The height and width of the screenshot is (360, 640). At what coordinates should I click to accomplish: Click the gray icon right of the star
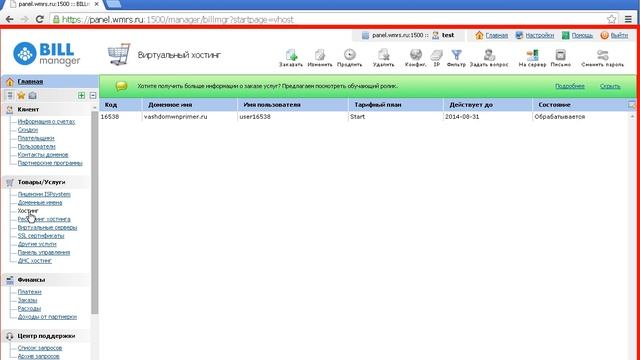click(33, 96)
